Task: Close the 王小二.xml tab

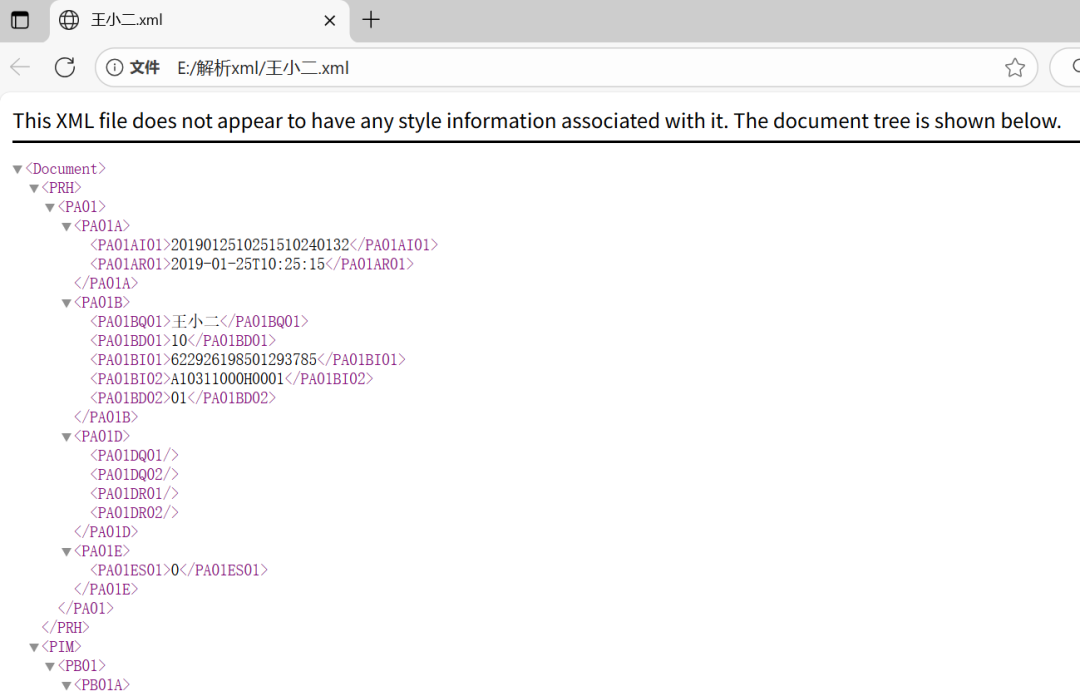Action: click(x=330, y=21)
